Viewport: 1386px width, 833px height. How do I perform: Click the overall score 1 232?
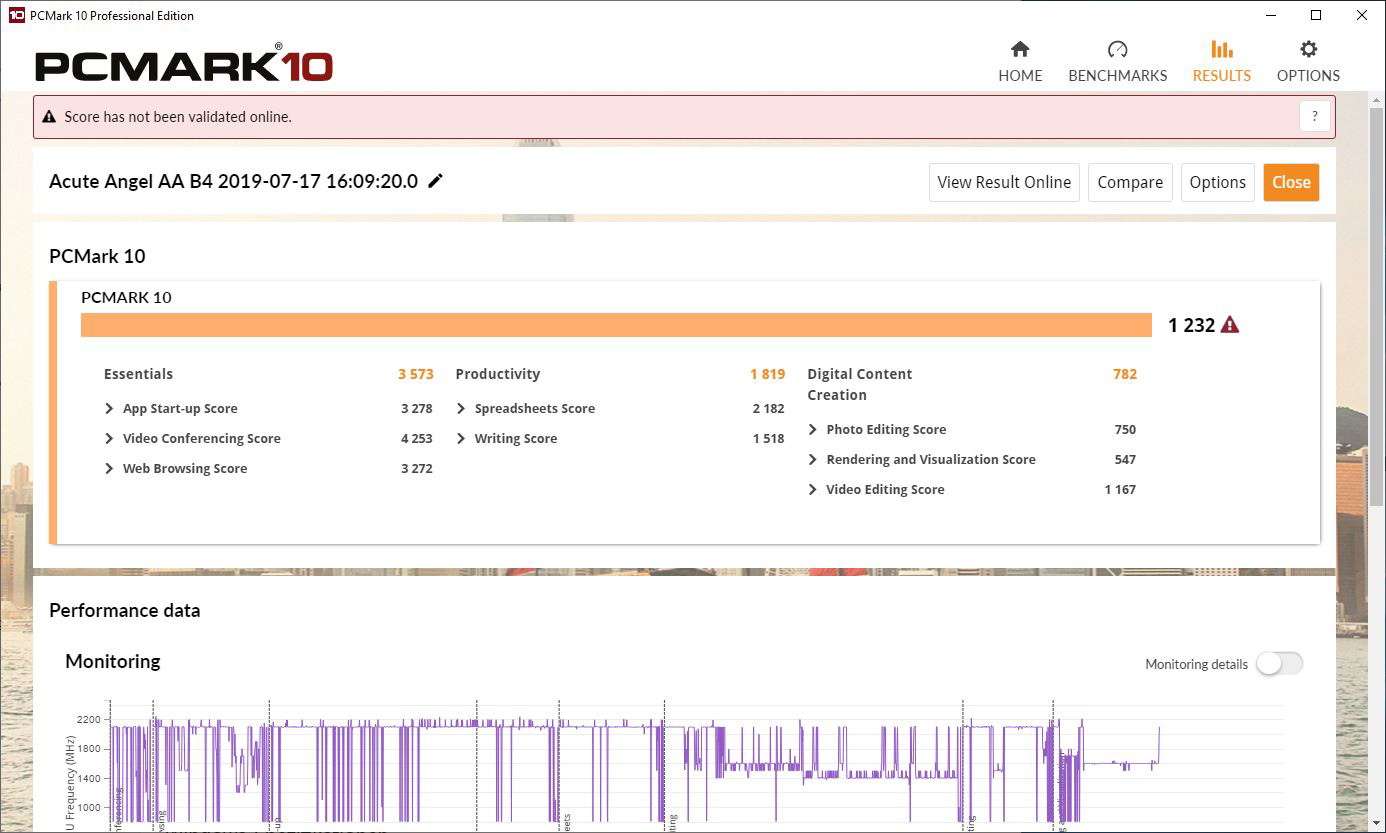click(1191, 325)
